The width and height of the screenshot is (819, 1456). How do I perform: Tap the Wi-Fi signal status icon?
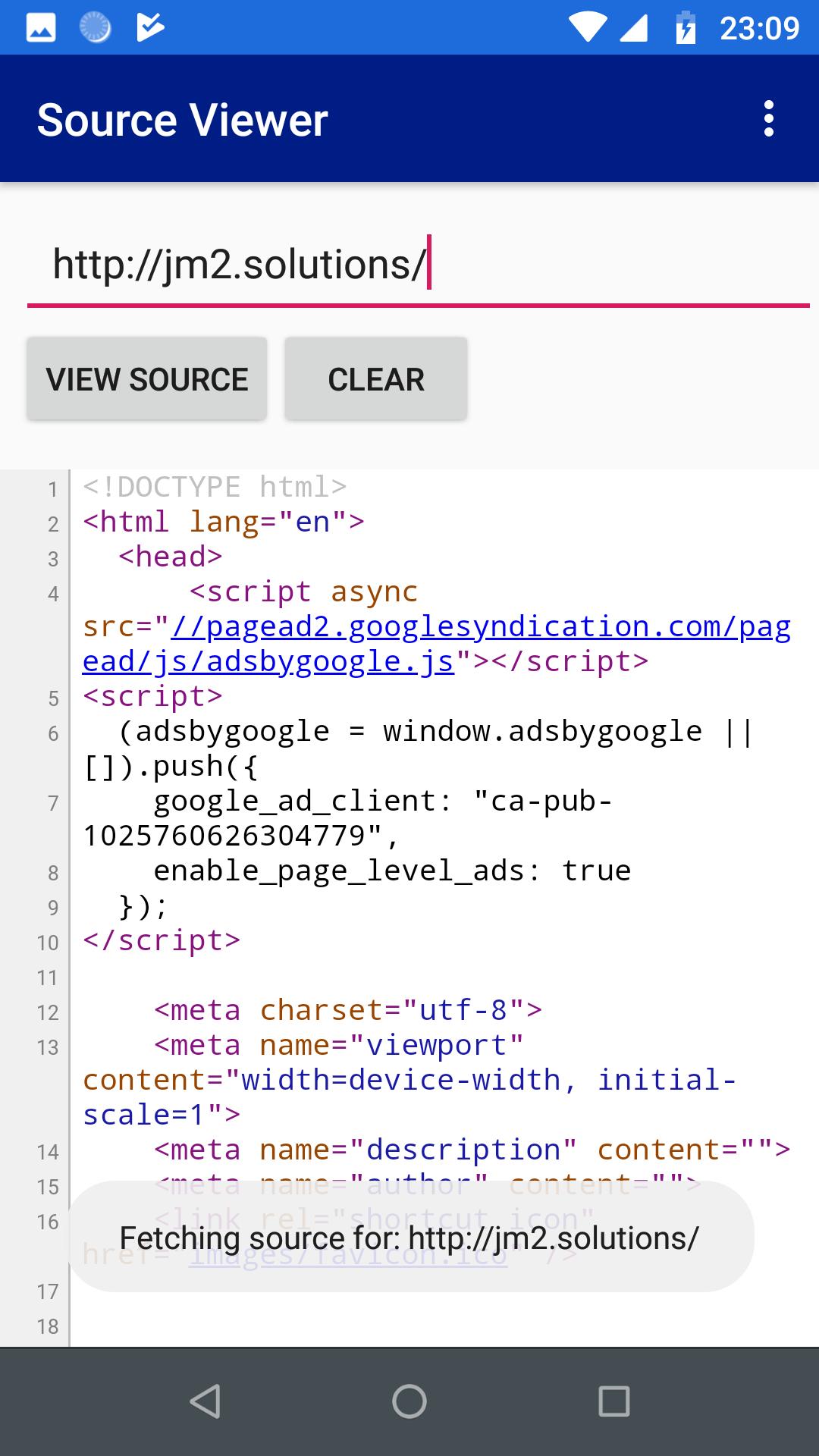pos(587,28)
